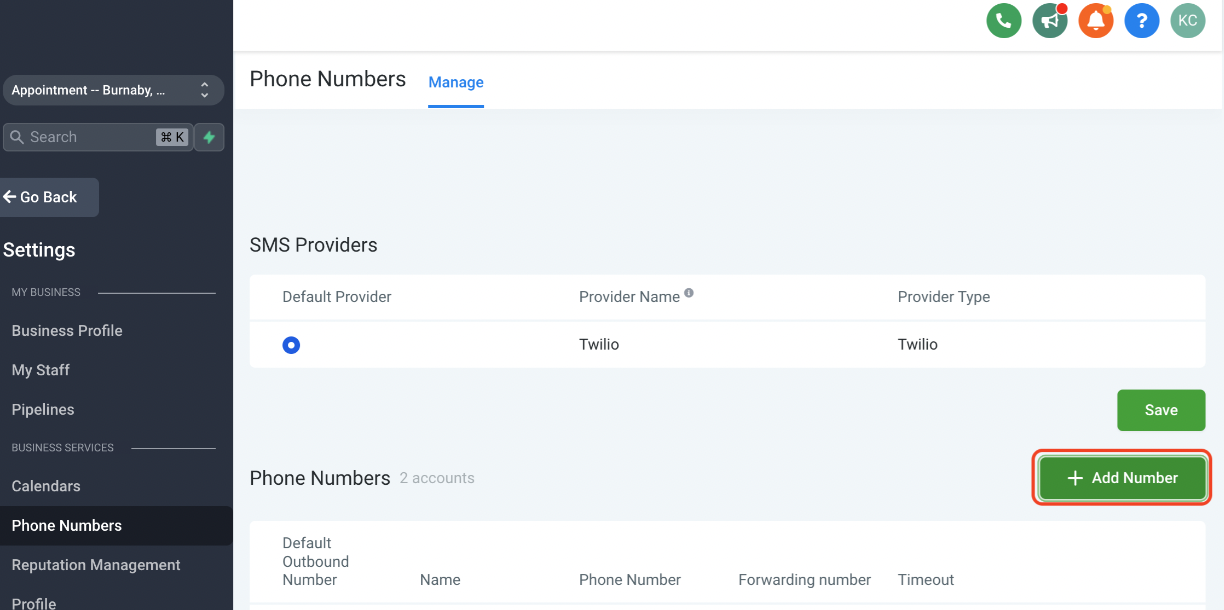Open the Pipelines settings page
The image size is (1224, 610).
tap(43, 410)
